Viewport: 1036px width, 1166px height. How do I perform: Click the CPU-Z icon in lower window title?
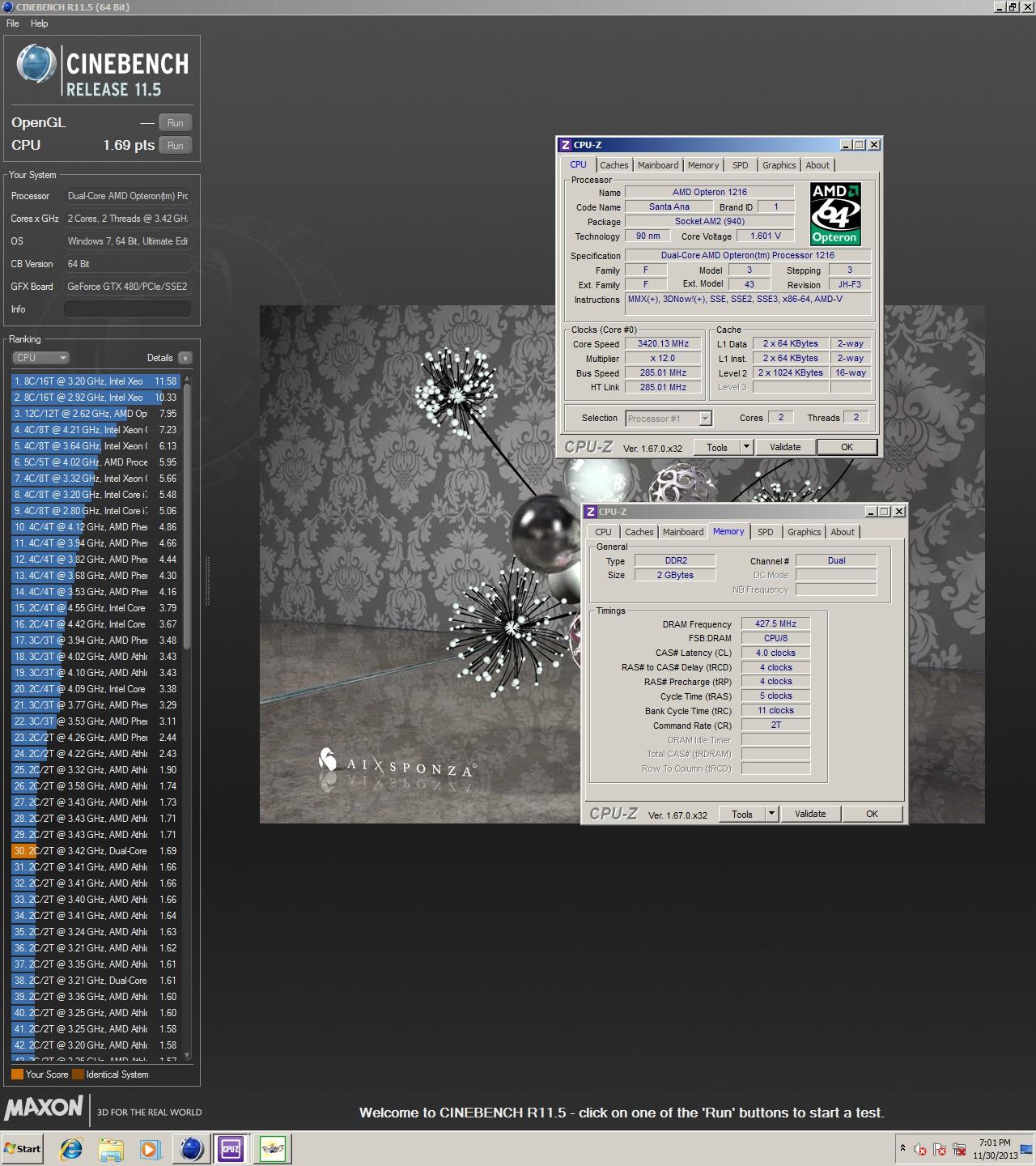click(x=591, y=512)
